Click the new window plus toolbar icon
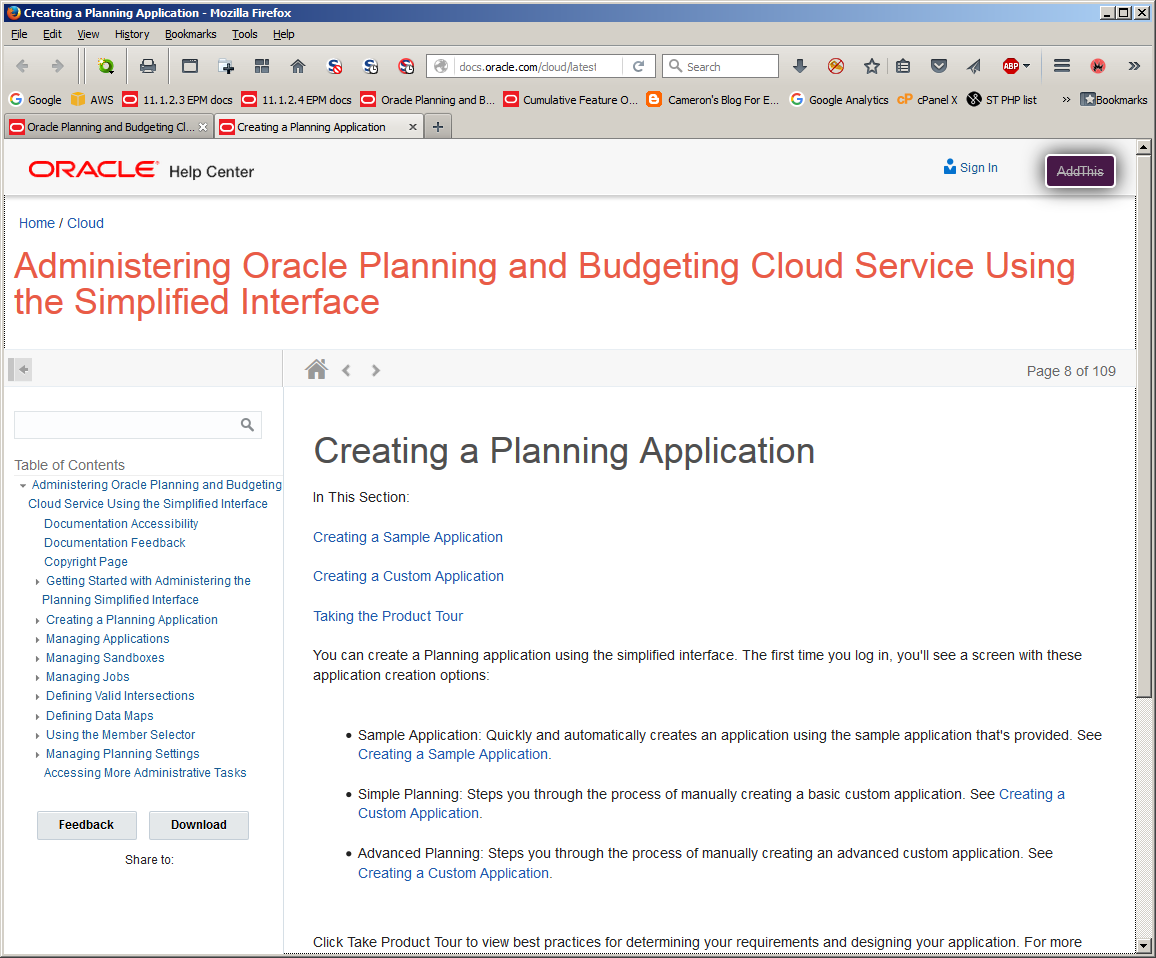The width and height of the screenshot is (1156, 958). pos(226,66)
